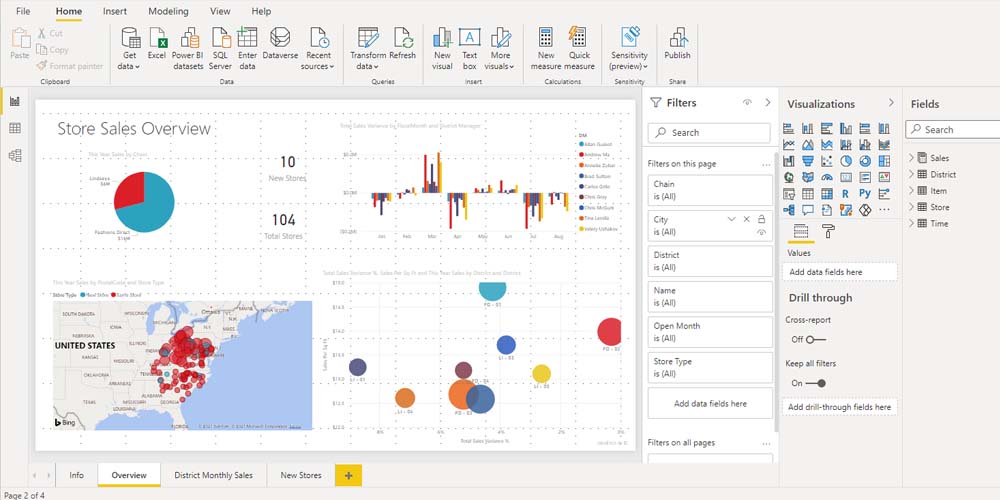The width and height of the screenshot is (1000, 500).
Task: Select the Stacked bar chart visual
Action: (789, 128)
